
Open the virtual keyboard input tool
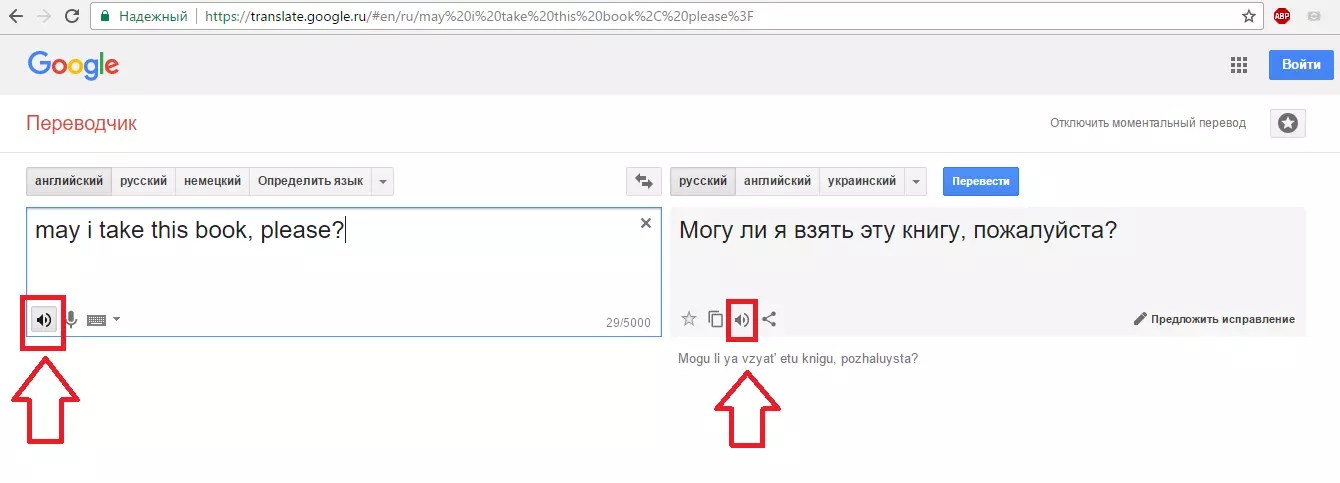[97, 320]
